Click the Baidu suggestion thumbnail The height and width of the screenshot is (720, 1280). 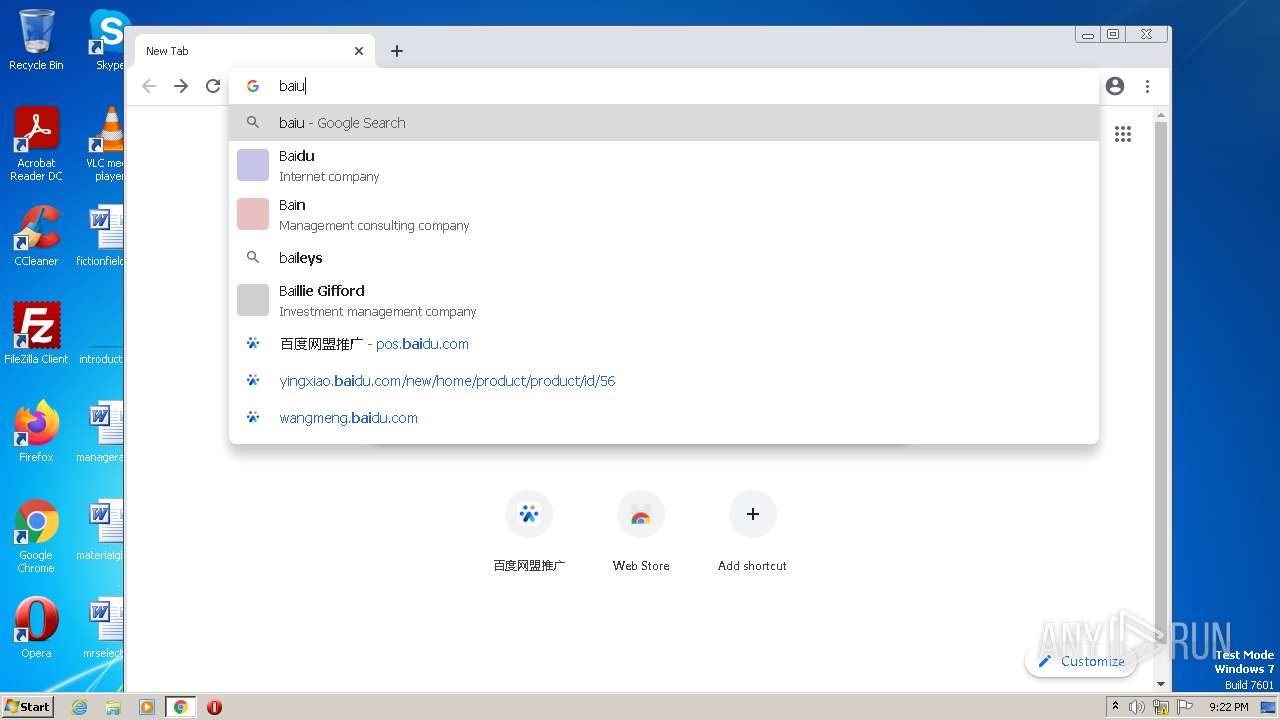(x=253, y=165)
